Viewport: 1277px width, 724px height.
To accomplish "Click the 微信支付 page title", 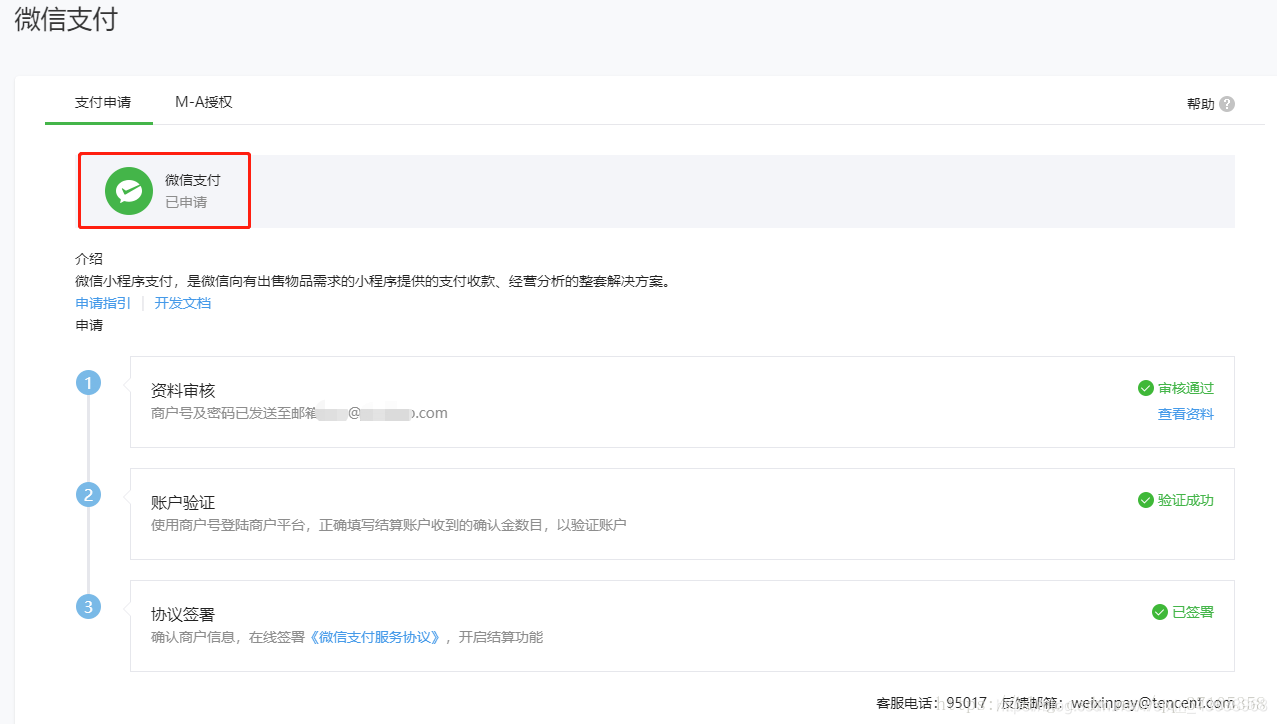I will 66,18.
